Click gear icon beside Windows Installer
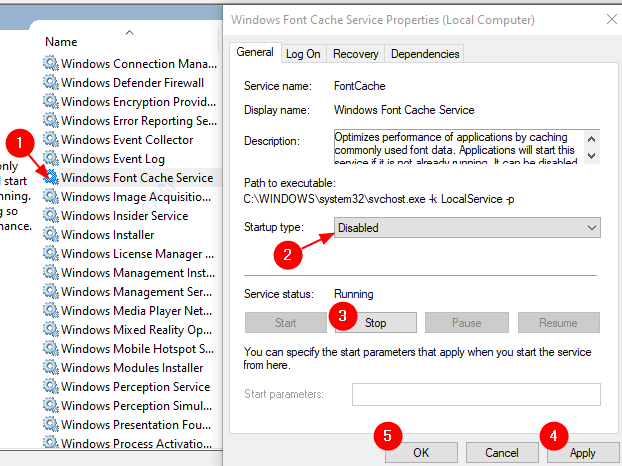The image size is (622, 466). coord(51,235)
